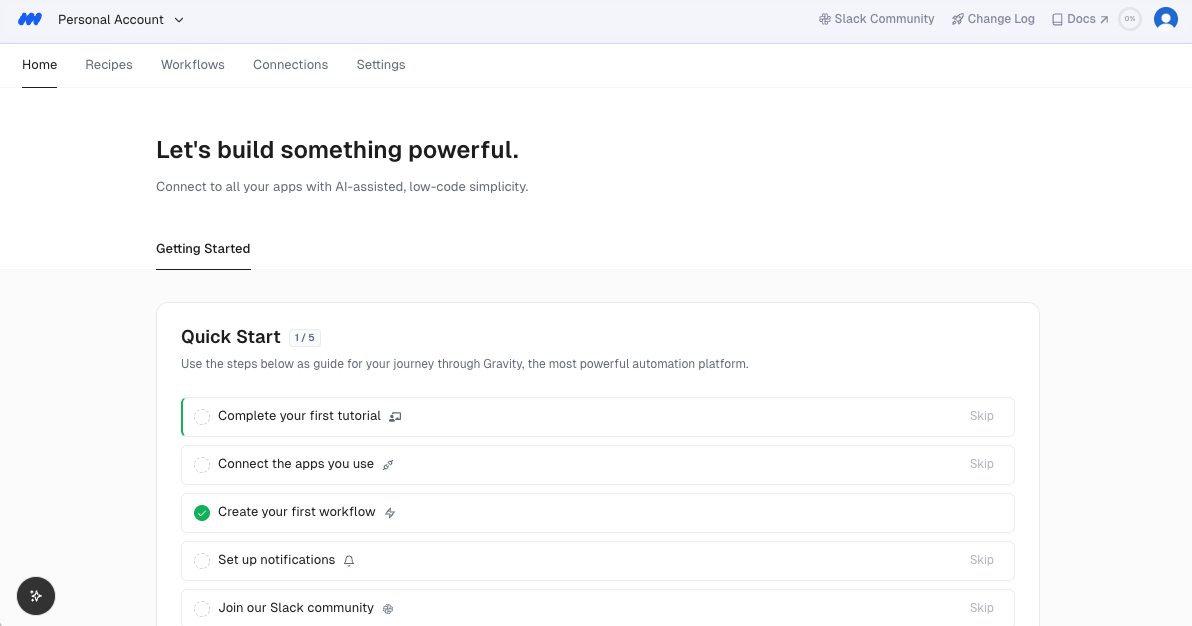Click the lightning bolt icon beside 'Create your first workflow'
The height and width of the screenshot is (626, 1192).
coord(390,513)
